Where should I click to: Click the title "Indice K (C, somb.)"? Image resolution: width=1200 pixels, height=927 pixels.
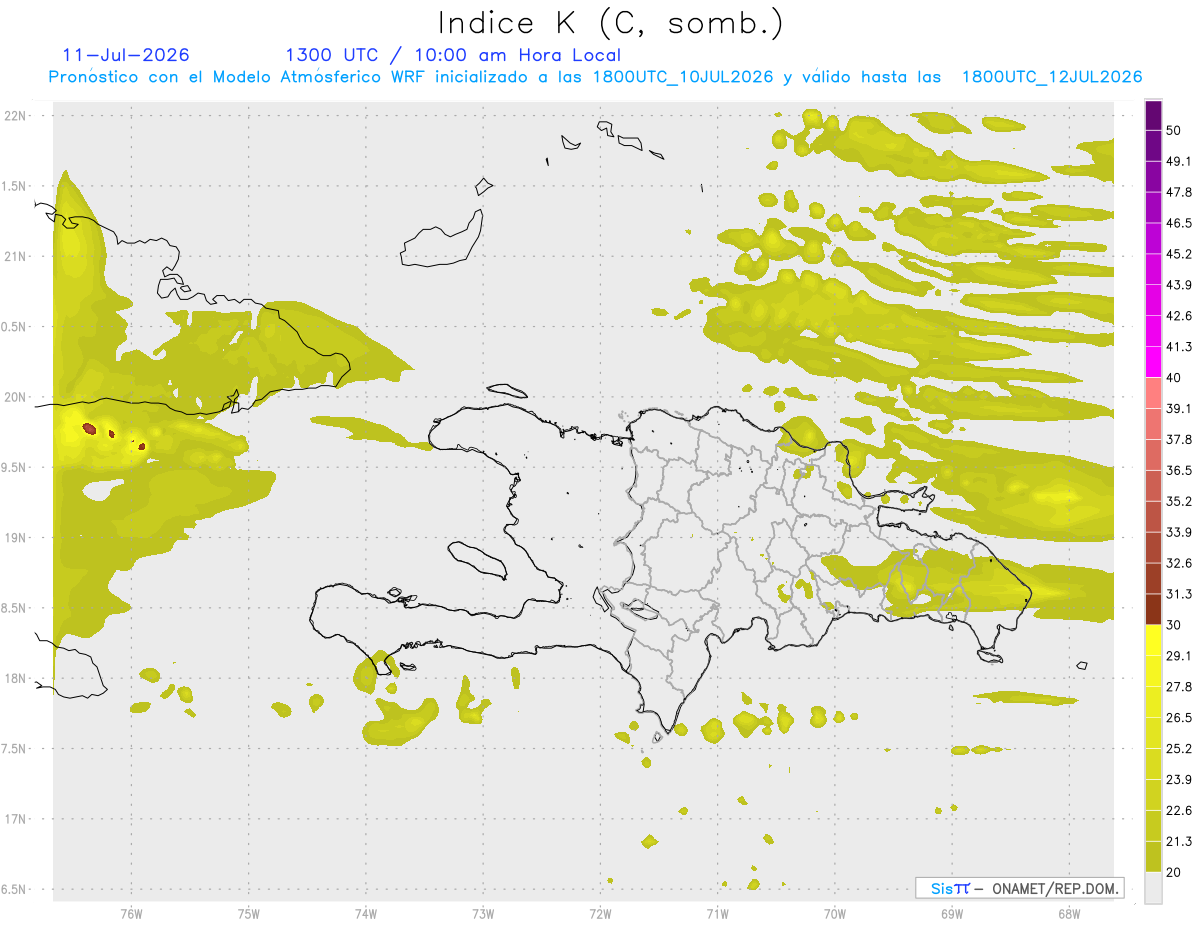click(610, 22)
